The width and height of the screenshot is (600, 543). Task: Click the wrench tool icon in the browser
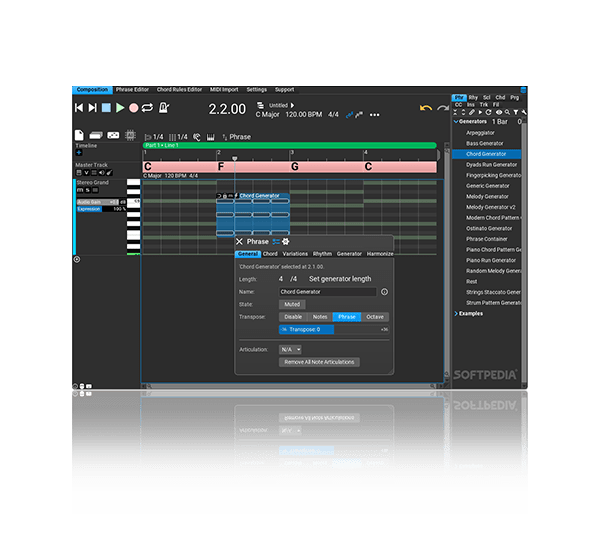click(524, 113)
